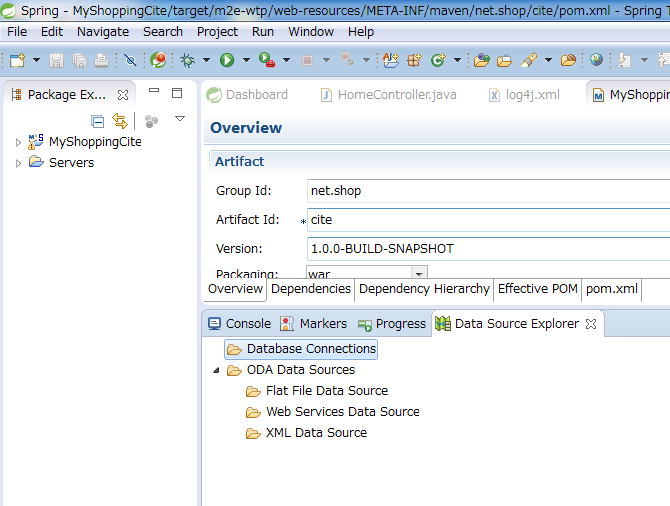Click the greyed working sets icon in Package Explorer
The image size is (670, 506).
[x=151, y=121]
